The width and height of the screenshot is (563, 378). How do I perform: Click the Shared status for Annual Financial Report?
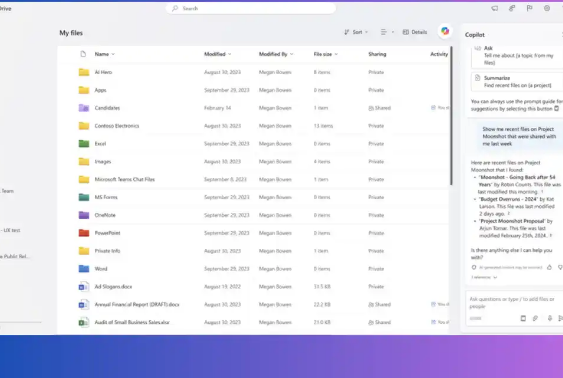pyautogui.click(x=379, y=304)
